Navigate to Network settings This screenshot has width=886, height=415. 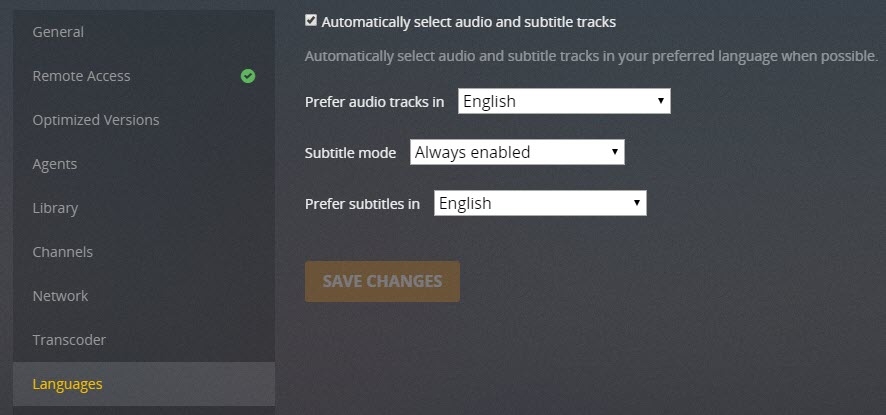tap(60, 296)
